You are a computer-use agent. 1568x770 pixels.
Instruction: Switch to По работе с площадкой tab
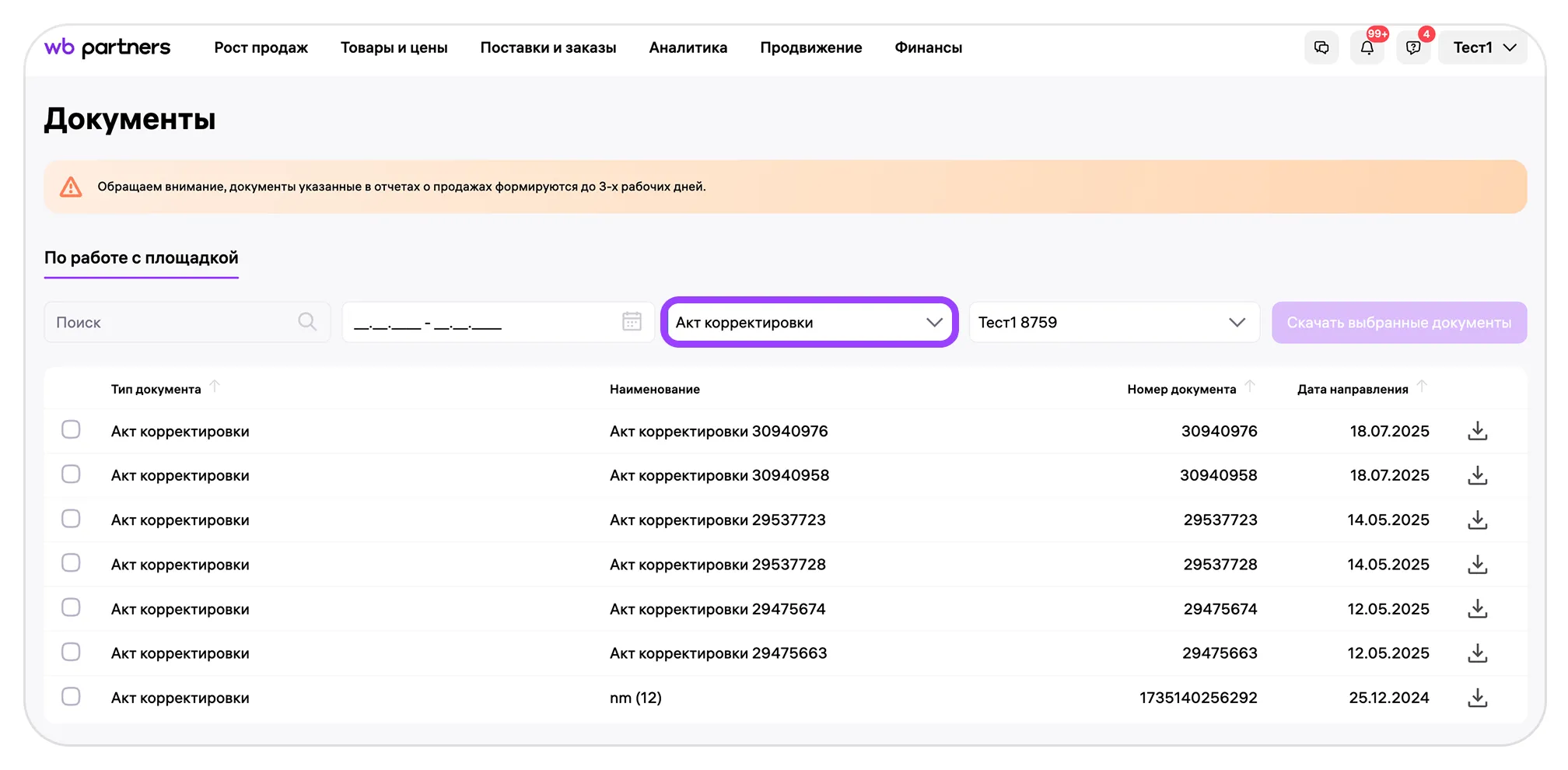click(x=141, y=258)
